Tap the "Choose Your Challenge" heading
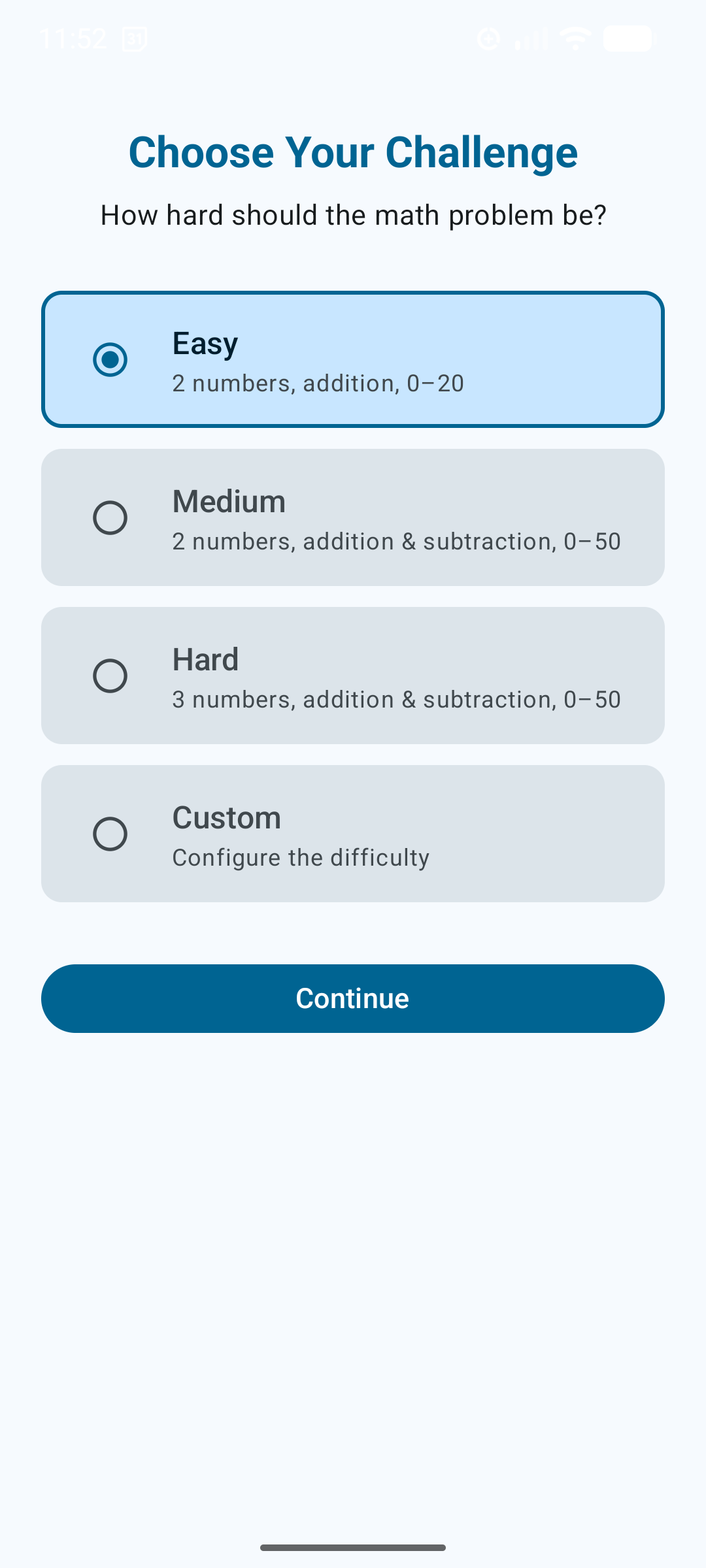706x1568 pixels. [353, 153]
